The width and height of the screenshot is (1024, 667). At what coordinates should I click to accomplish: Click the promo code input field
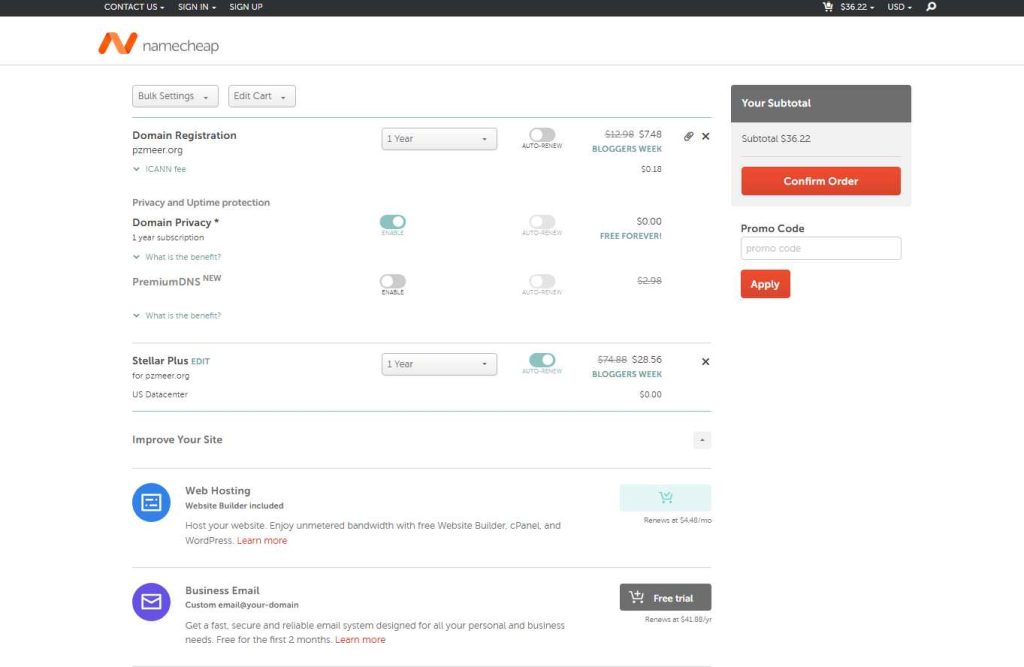click(820, 248)
